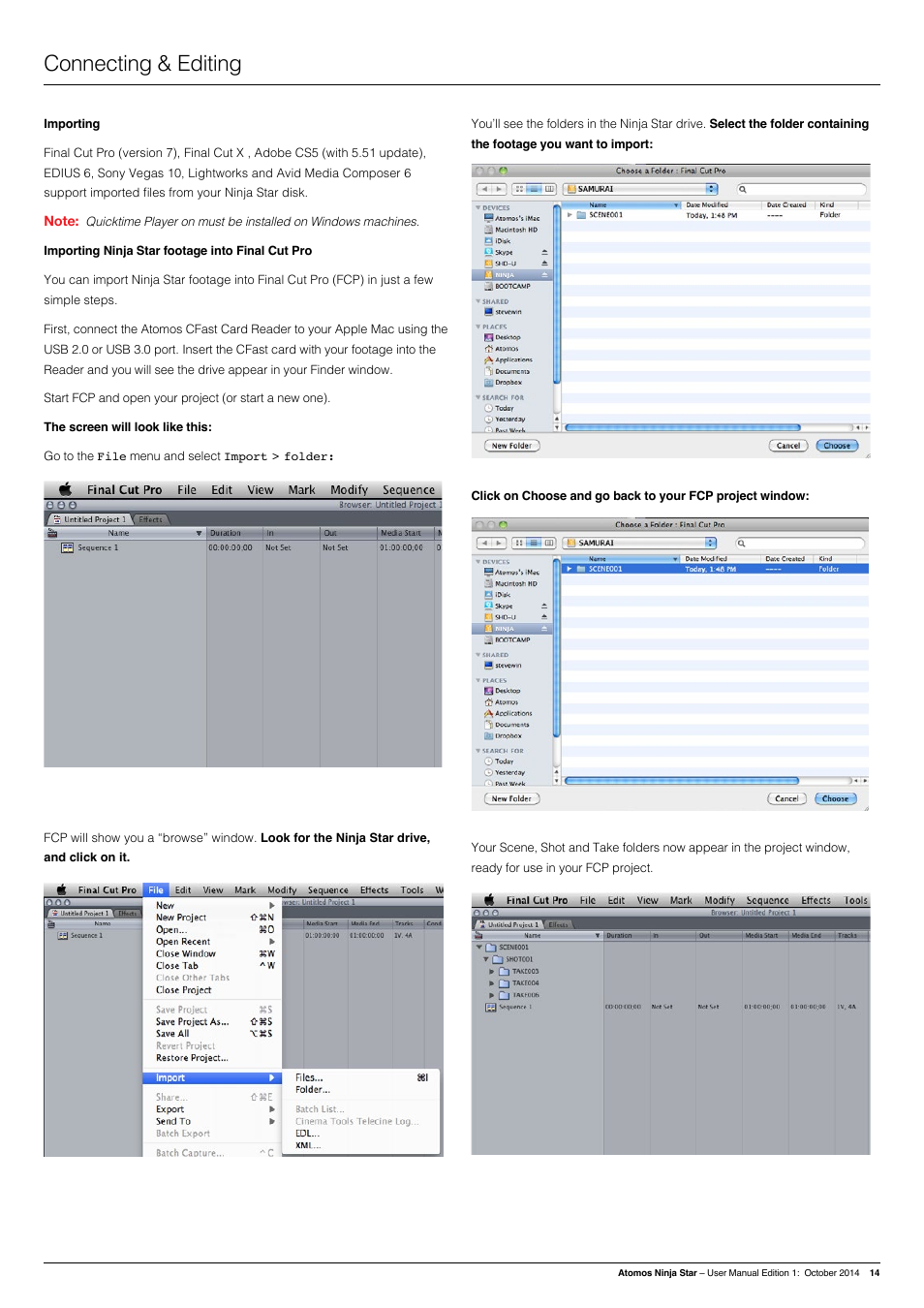The height and width of the screenshot is (1308, 924).
Task: Collapse SCENE001 bin in project browser
Action: (479, 948)
